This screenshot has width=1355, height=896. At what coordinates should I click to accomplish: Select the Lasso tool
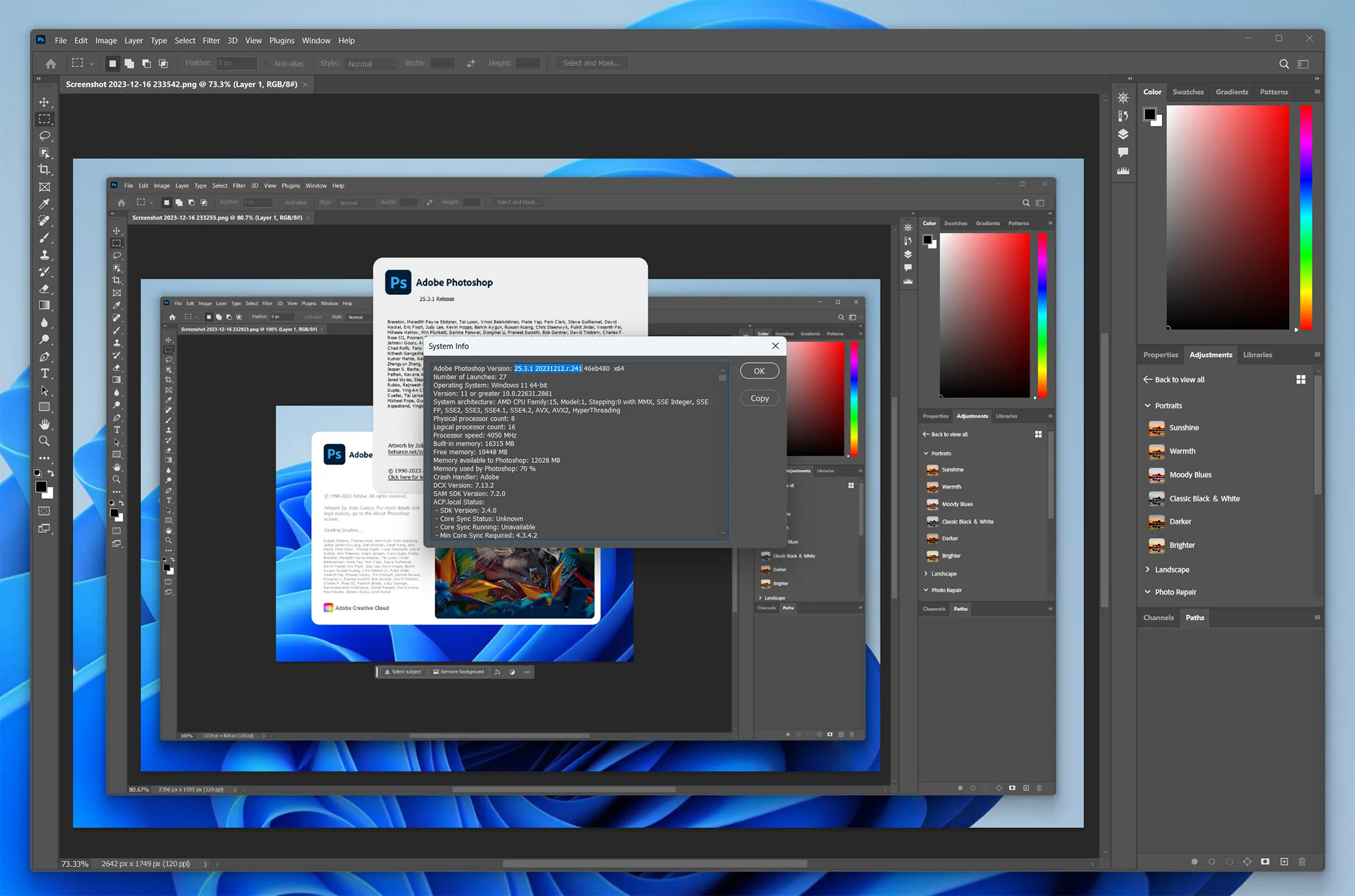[x=44, y=136]
